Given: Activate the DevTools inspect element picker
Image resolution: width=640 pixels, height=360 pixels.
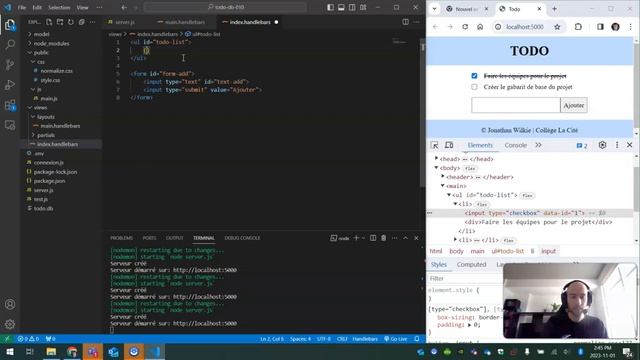Looking at the screenshot, I should tap(434, 145).
